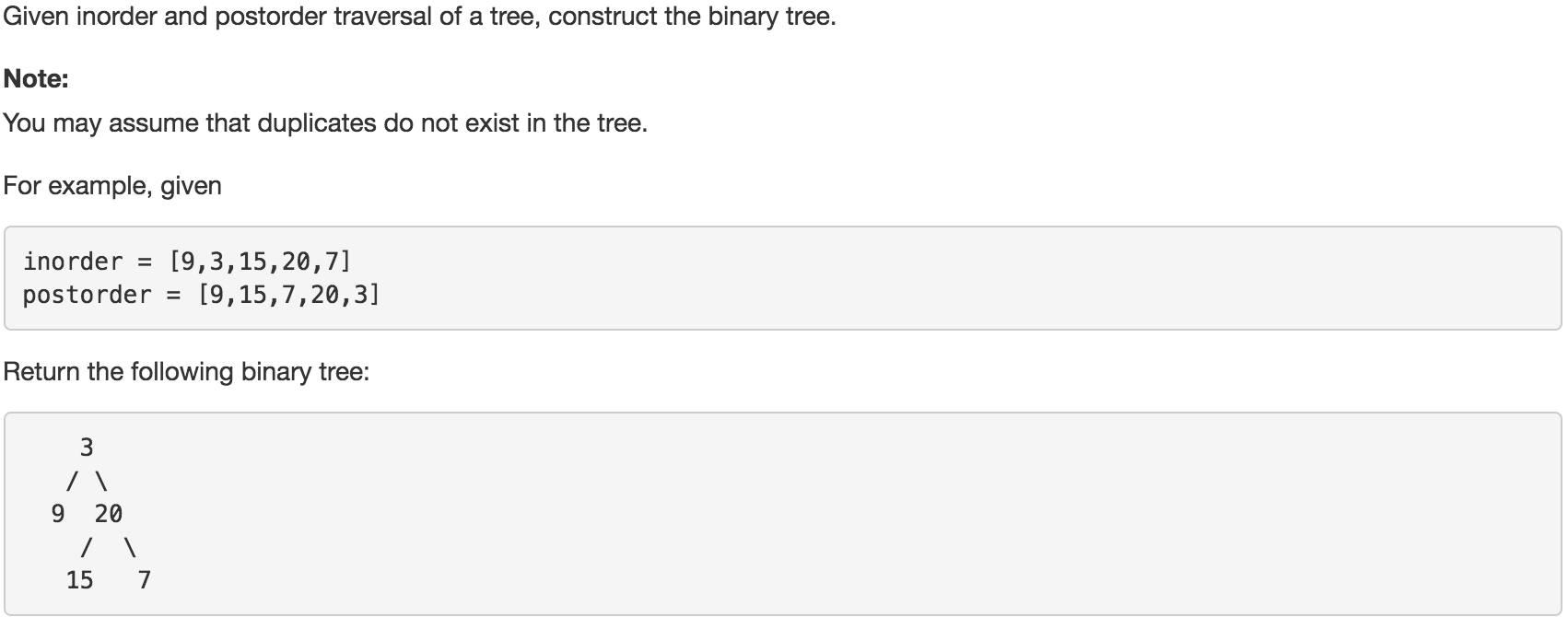Image resolution: width=1568 pixels, height=617 pixels.
Task: Click node 20 in tree diagram
Action: (x=109, y=514)
